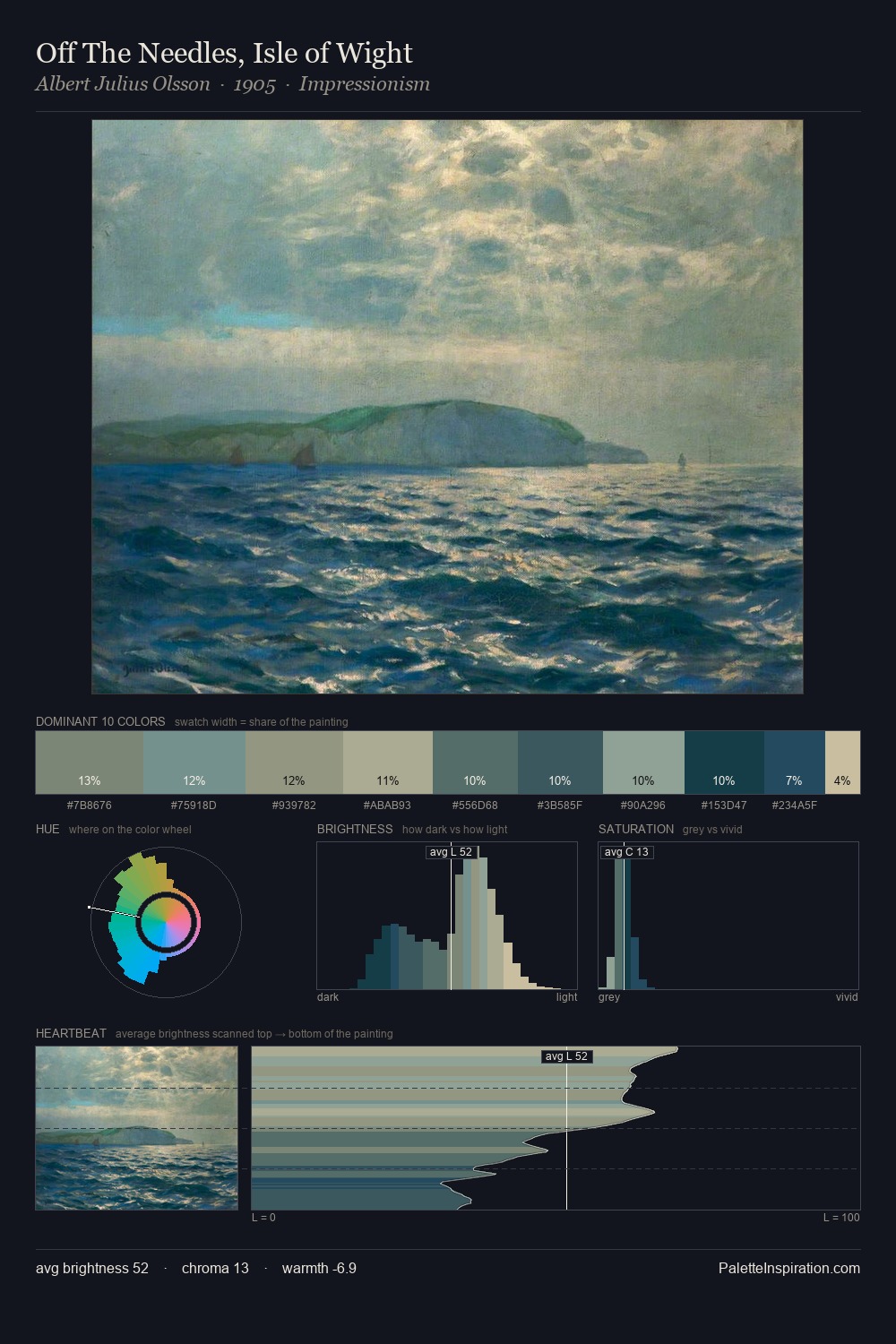The height and width of the screenshot is (1344, 896).
Task: Click the 'grey' axis label
Action: tap(609, 997)
